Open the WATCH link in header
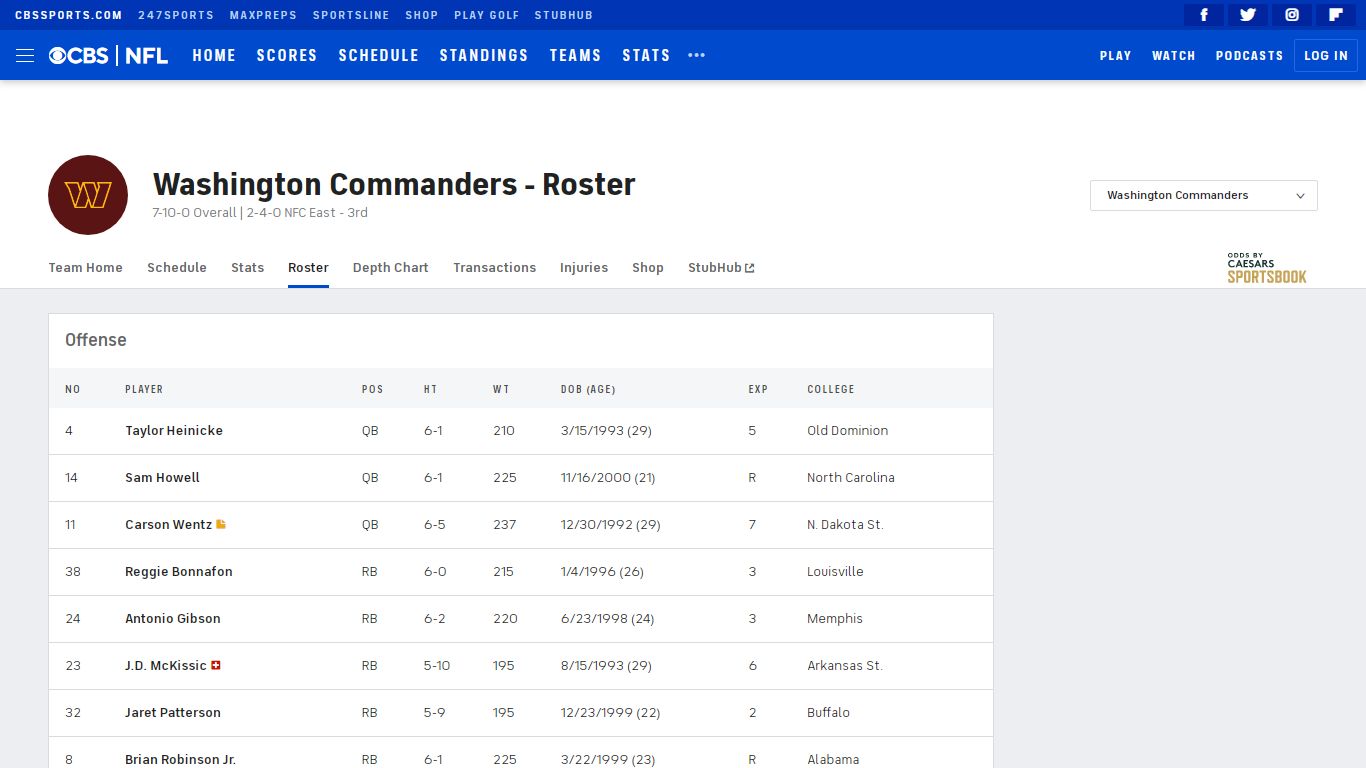The image size is (1366, 768). (1174, 56)
